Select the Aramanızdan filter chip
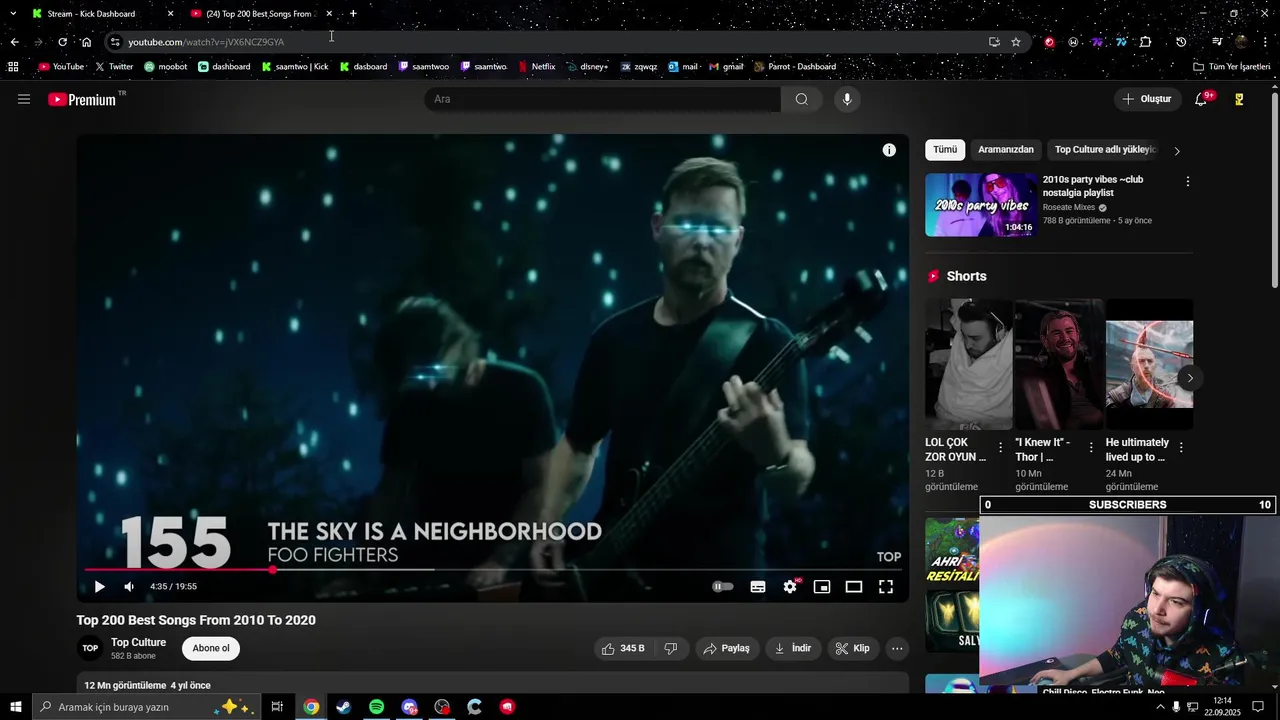This screenshot has height=720, width=1280. (1006, 150)
